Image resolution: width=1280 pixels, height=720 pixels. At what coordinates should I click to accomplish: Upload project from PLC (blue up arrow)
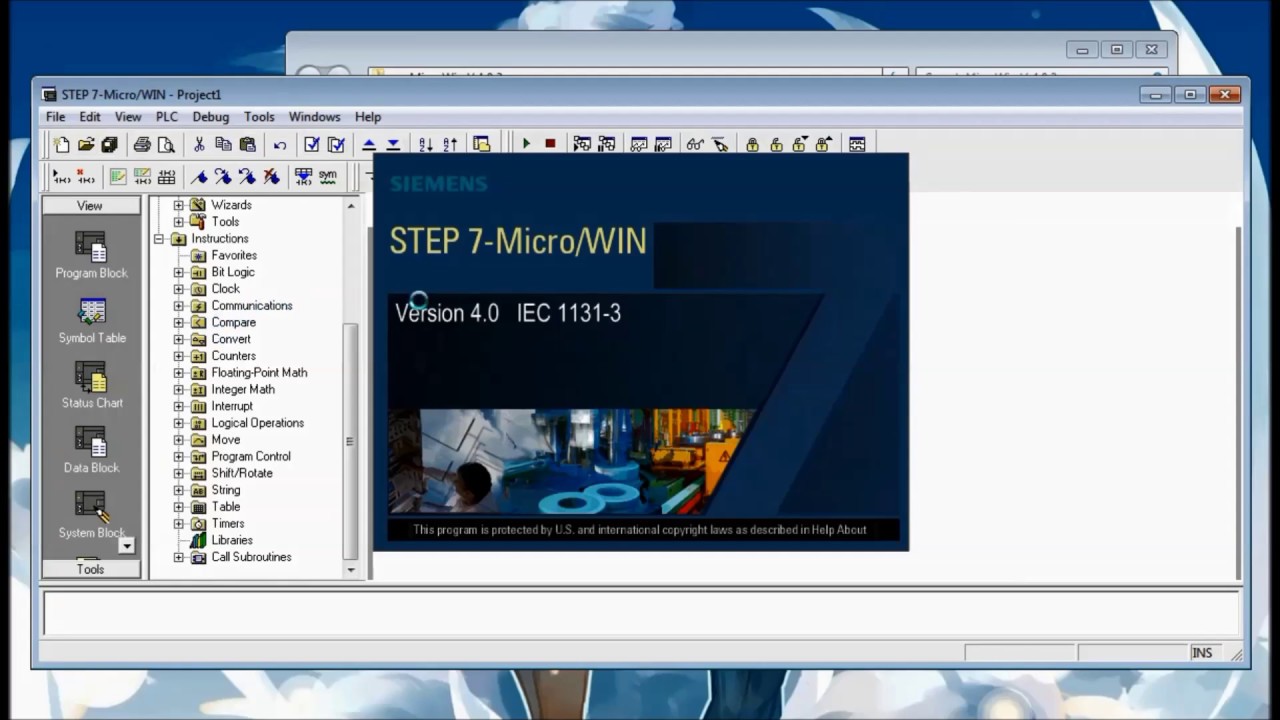click(369, 144)
